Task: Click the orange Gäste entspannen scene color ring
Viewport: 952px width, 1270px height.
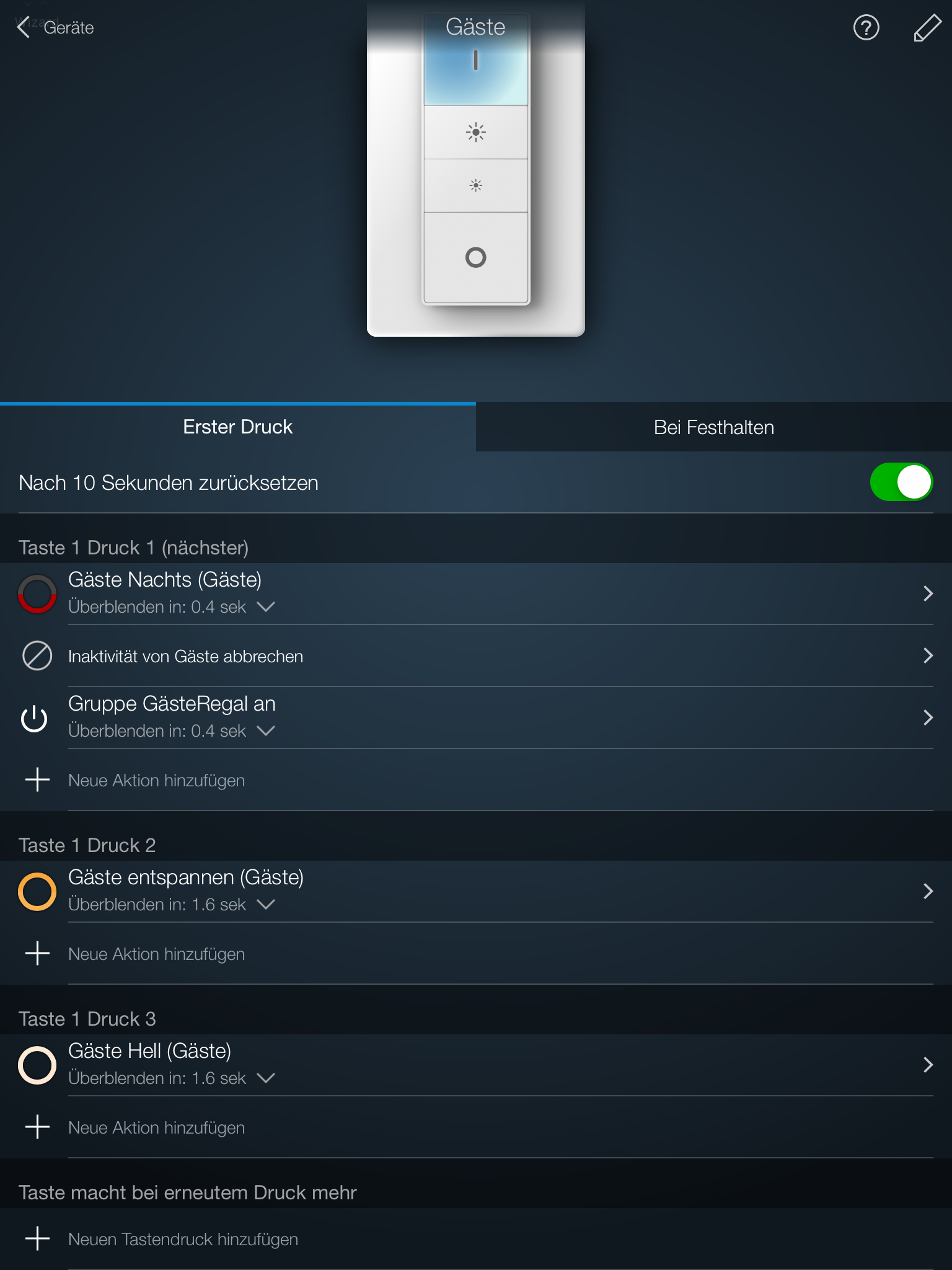Action: [37, 892]
